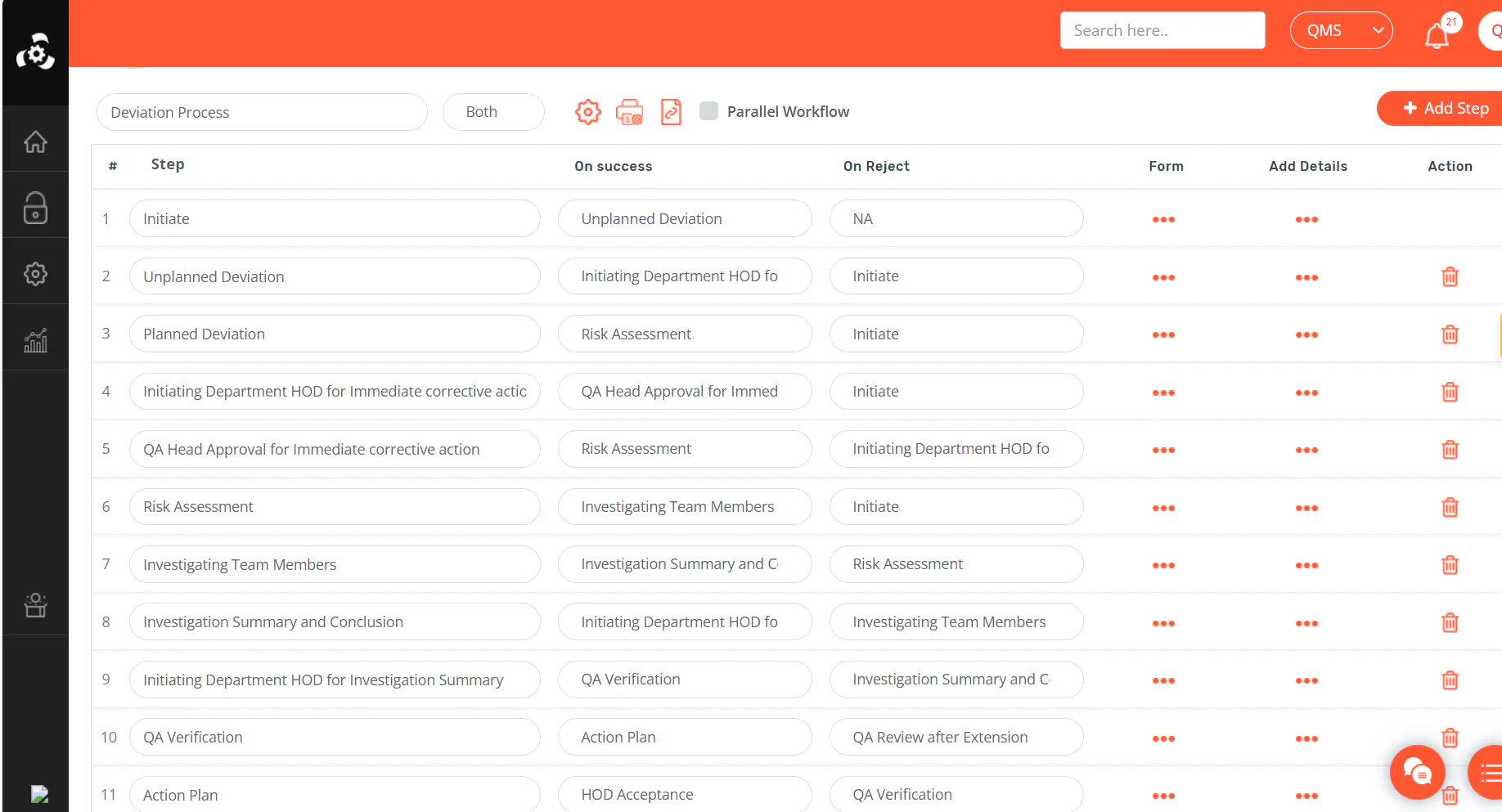The height and width of the screenshot is (812, 1502).
Task: Click the Action column header
Action: [x=1450, y=166]
